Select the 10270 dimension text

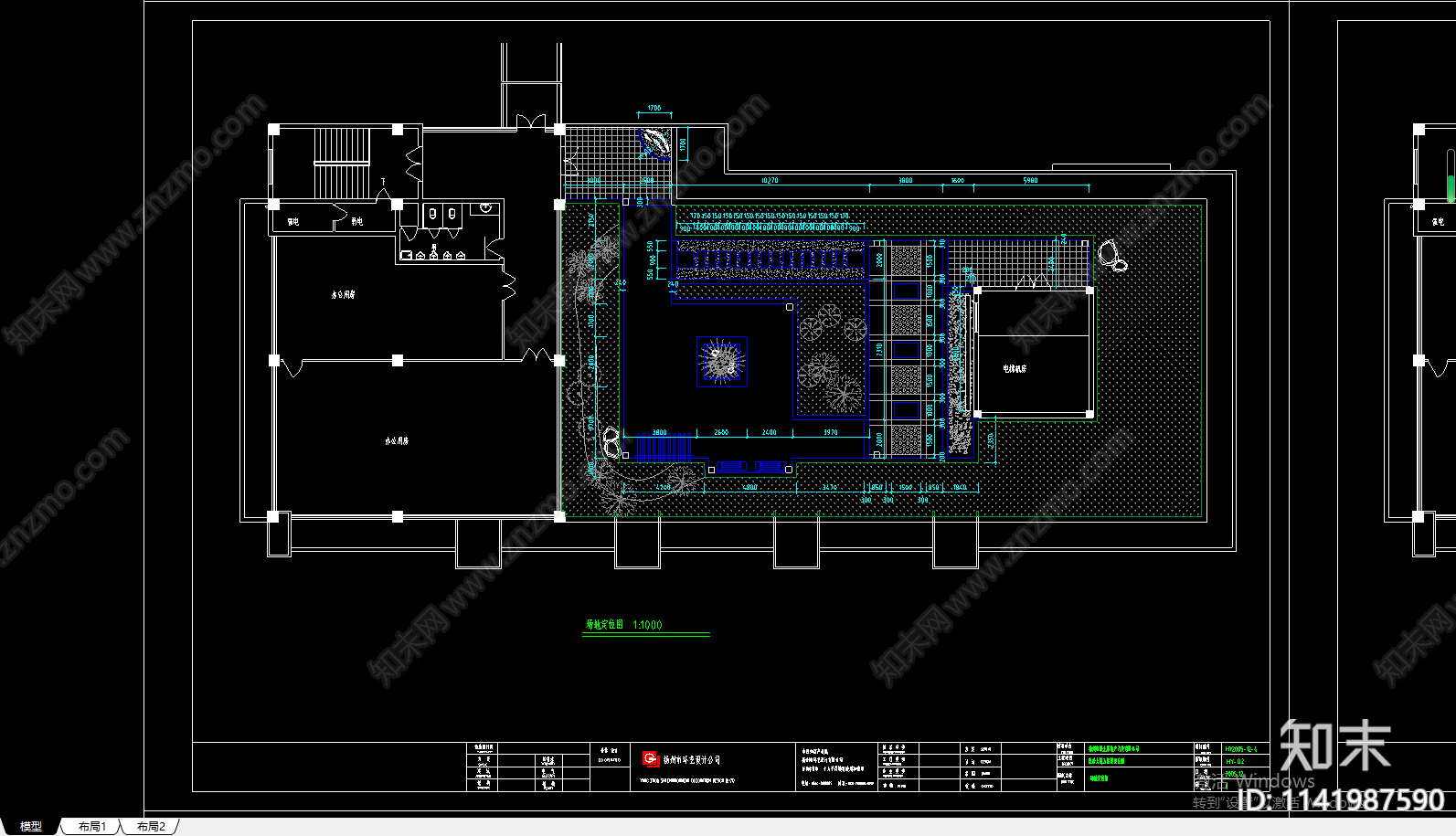point(770,181)
